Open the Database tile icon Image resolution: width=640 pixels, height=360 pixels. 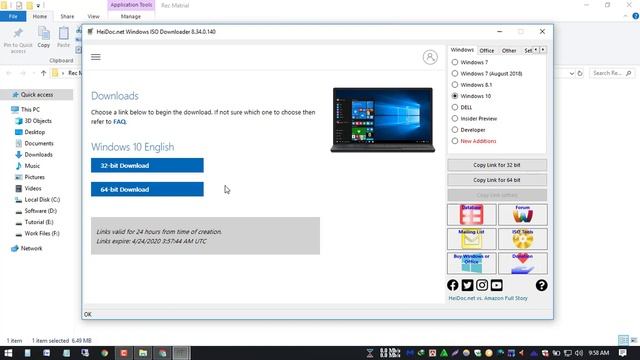[x=471, y=215]
